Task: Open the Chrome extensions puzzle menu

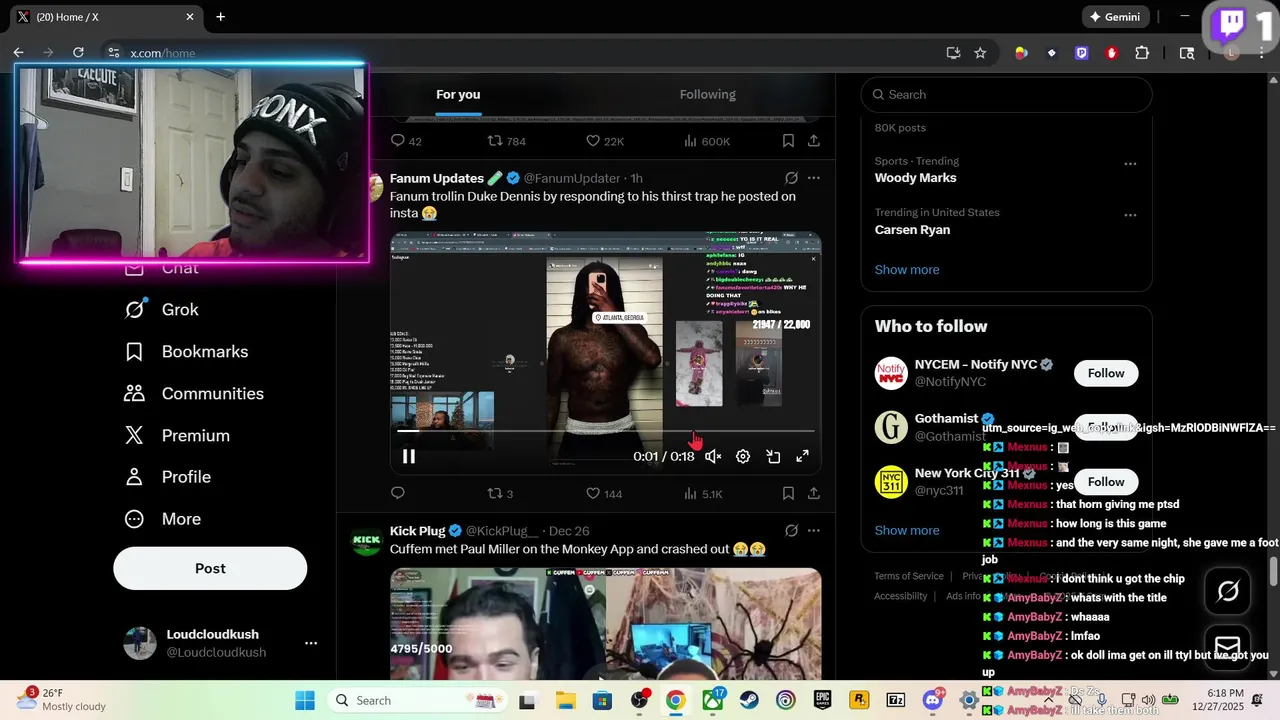Action: click(1142, 53)
